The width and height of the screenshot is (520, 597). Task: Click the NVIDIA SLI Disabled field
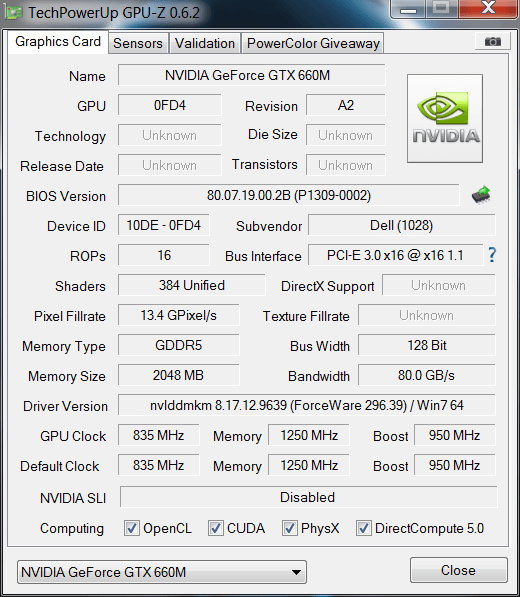point(309,497)
